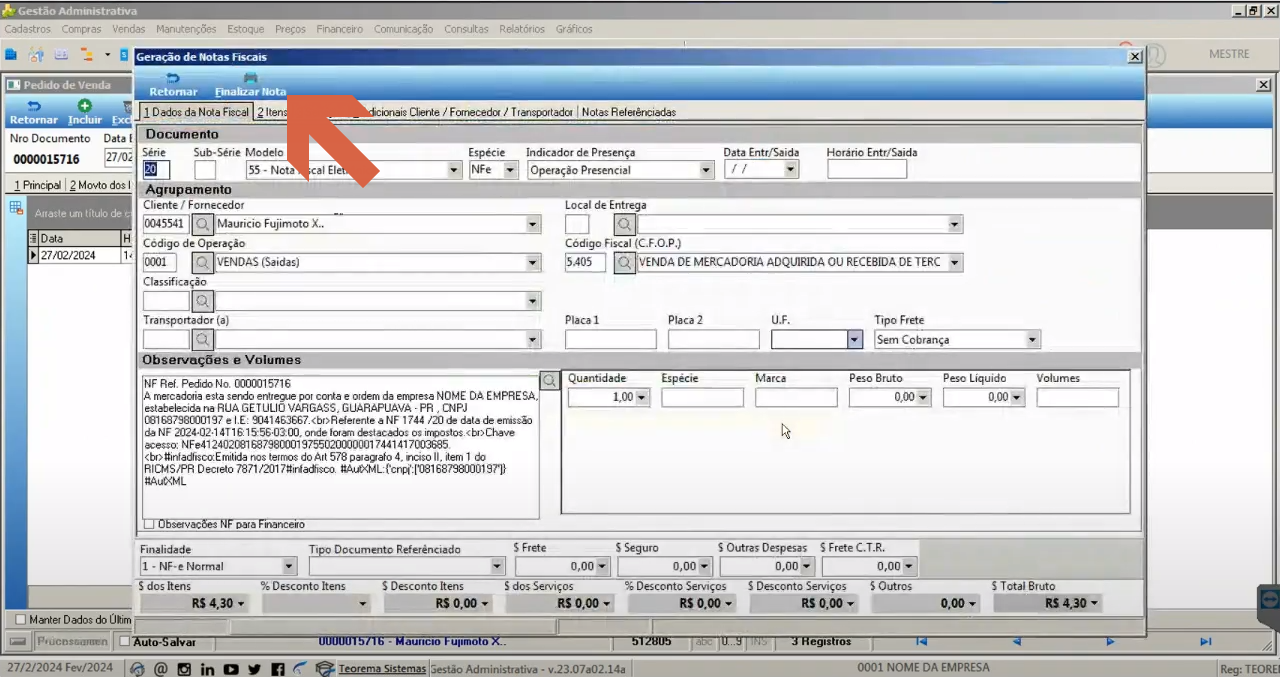Check Manter Dados do Último option
1280x677 pixels.
[20, 620]
